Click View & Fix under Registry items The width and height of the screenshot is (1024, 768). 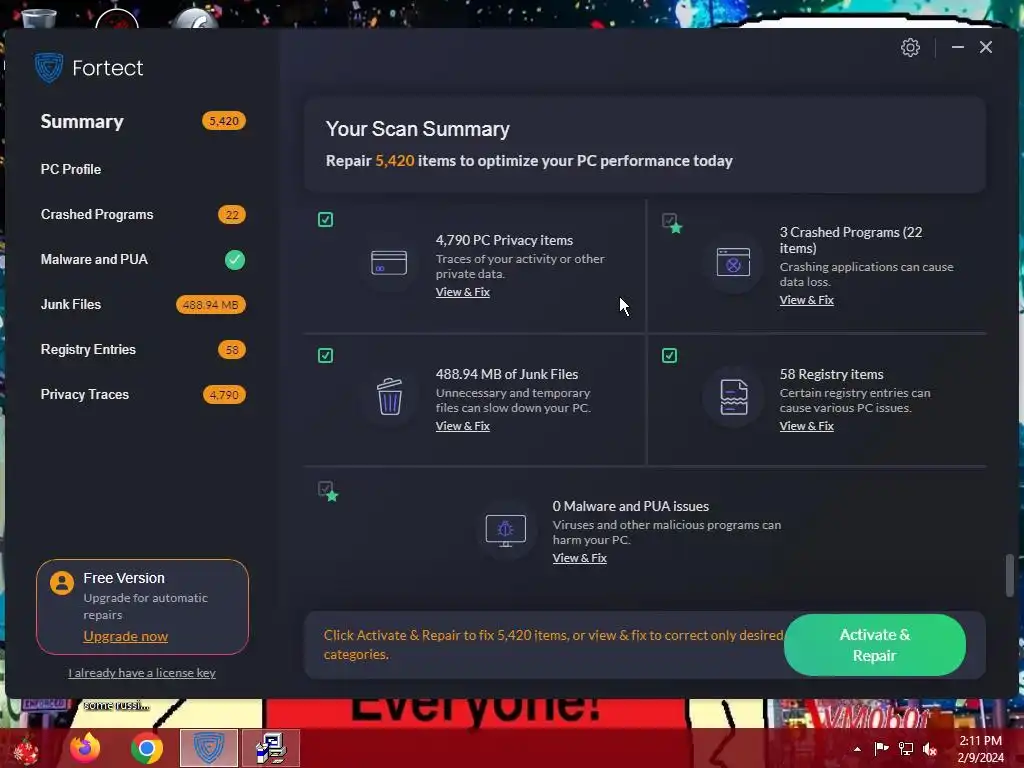pos(807,426)
